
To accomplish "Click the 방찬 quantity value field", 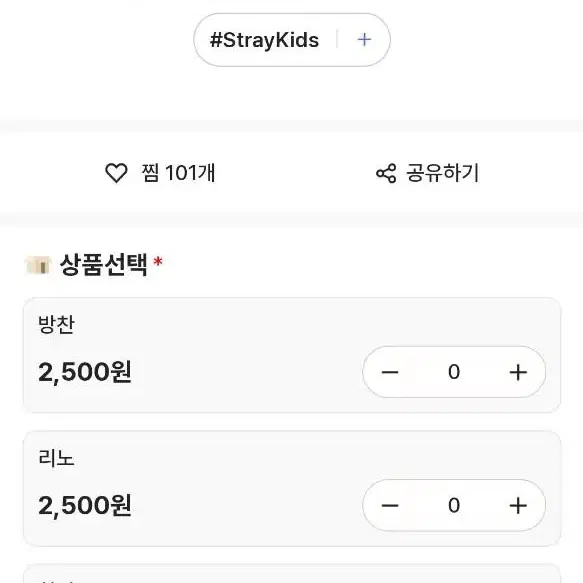I will 454,372.
